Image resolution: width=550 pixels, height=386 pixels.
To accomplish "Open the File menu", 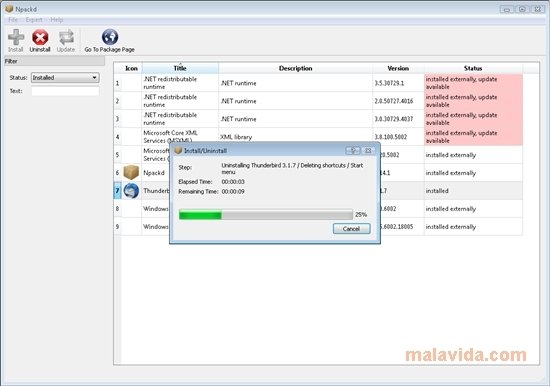I will [x=13, y=20].
